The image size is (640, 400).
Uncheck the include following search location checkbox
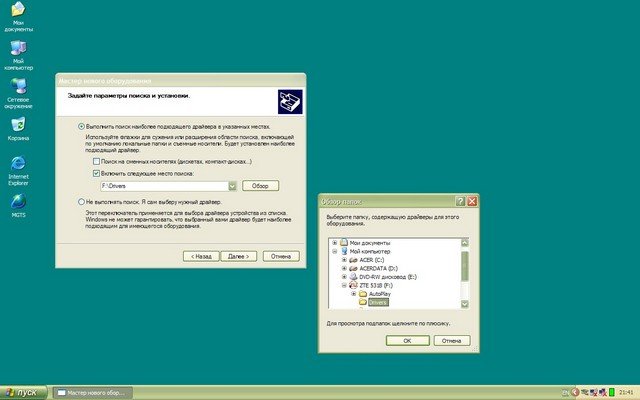96,173
